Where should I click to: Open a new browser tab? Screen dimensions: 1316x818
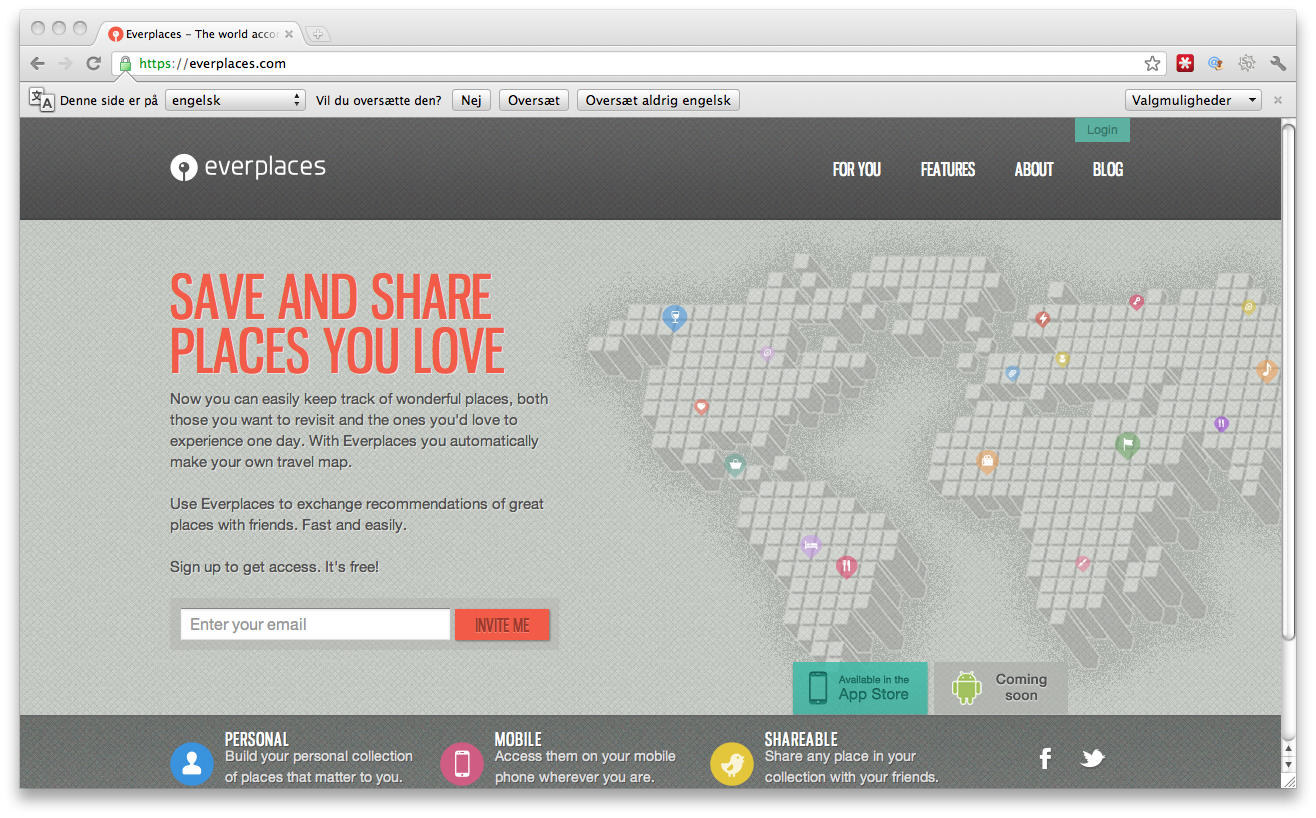click(x=318, y=34)
